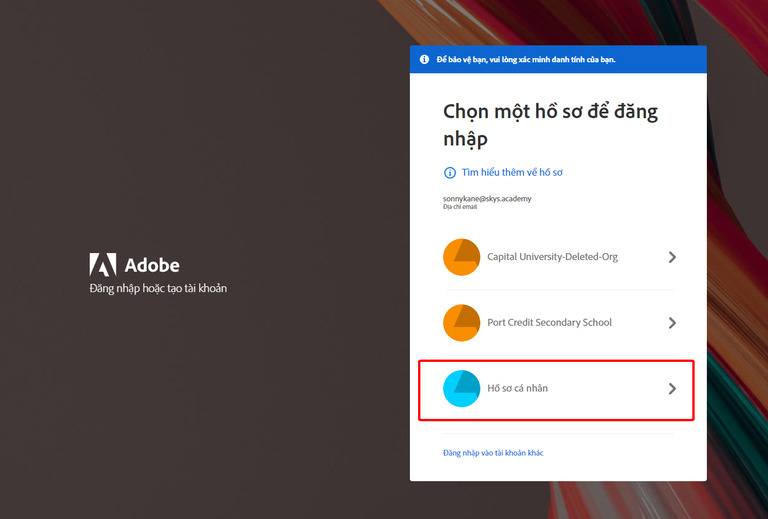Click the Địa chỉ email label

(459, 207)
